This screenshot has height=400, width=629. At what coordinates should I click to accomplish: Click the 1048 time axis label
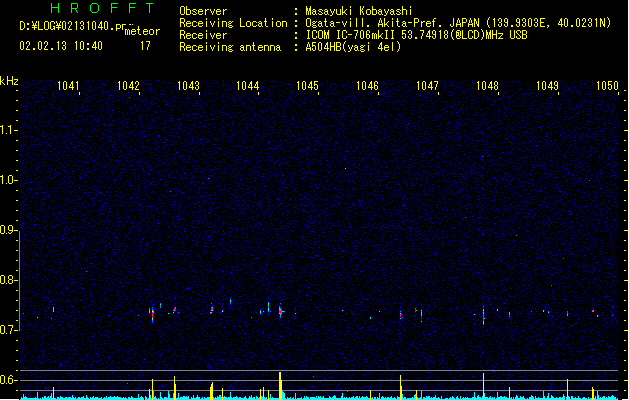tap(487, 86)
